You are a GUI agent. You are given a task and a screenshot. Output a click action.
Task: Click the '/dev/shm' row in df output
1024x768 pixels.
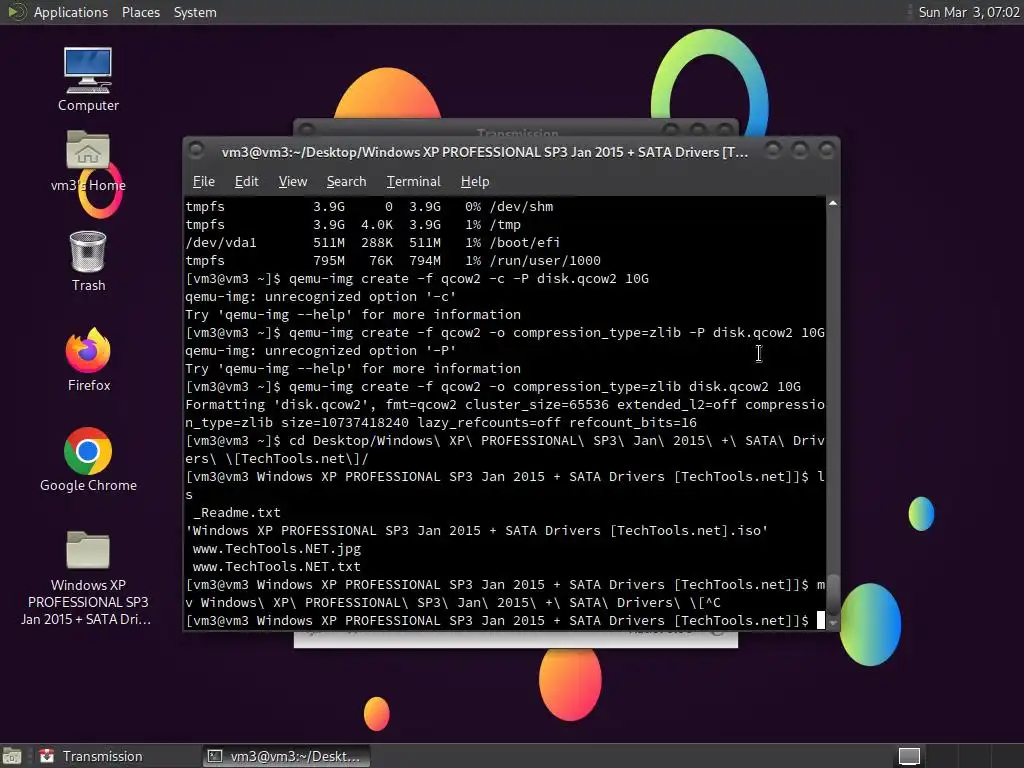point(370,206)
